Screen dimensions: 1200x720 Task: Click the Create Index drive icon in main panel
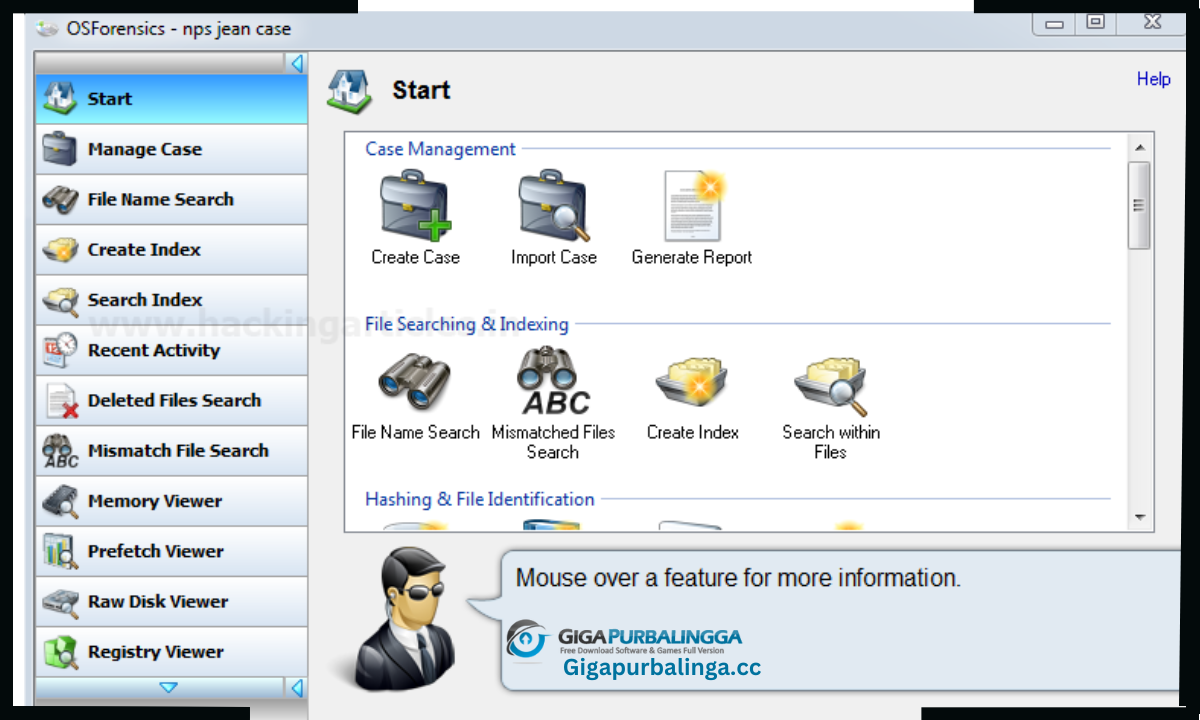pyautogui.click(x=691, y=381)
